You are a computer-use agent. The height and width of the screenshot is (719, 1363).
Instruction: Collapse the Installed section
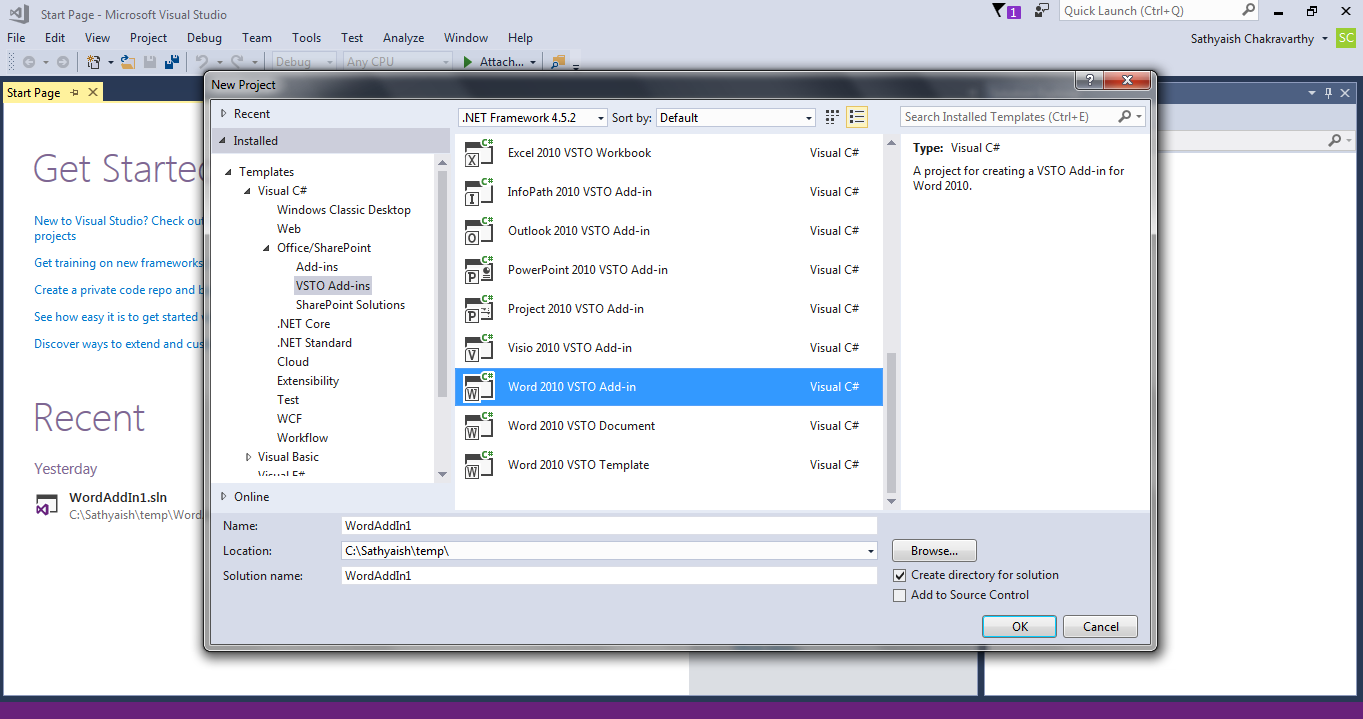coord(224,141)
